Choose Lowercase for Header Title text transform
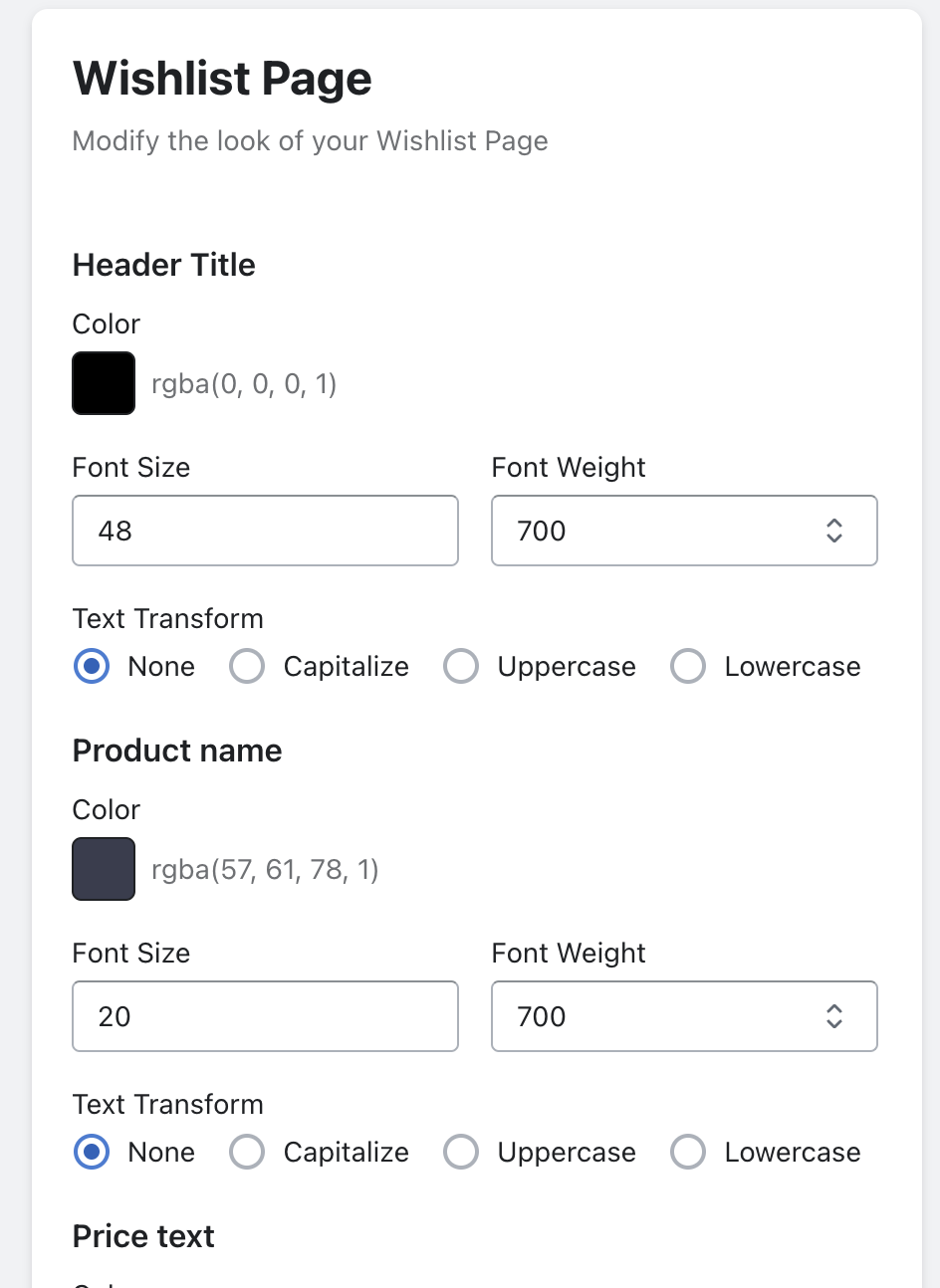 click(x=688, y=666)
